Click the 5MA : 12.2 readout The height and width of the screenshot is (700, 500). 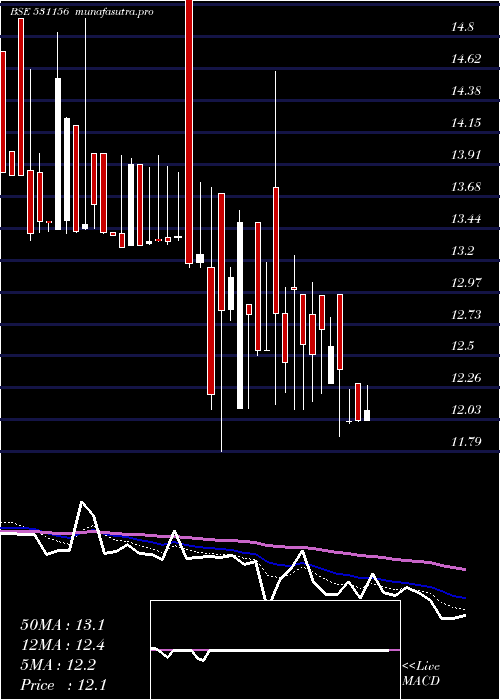tap(58, 665)
